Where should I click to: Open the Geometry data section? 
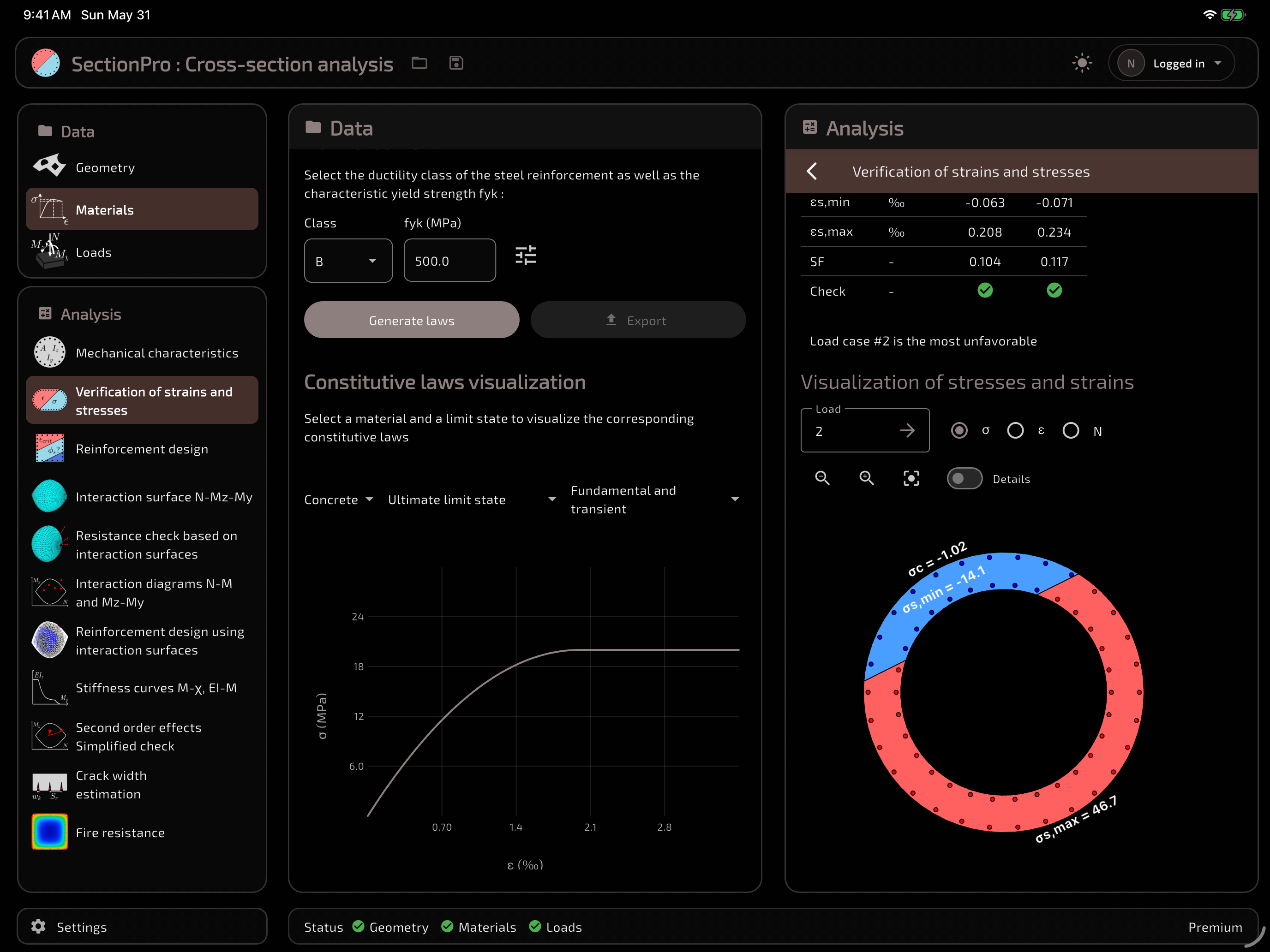pos(142,167)
